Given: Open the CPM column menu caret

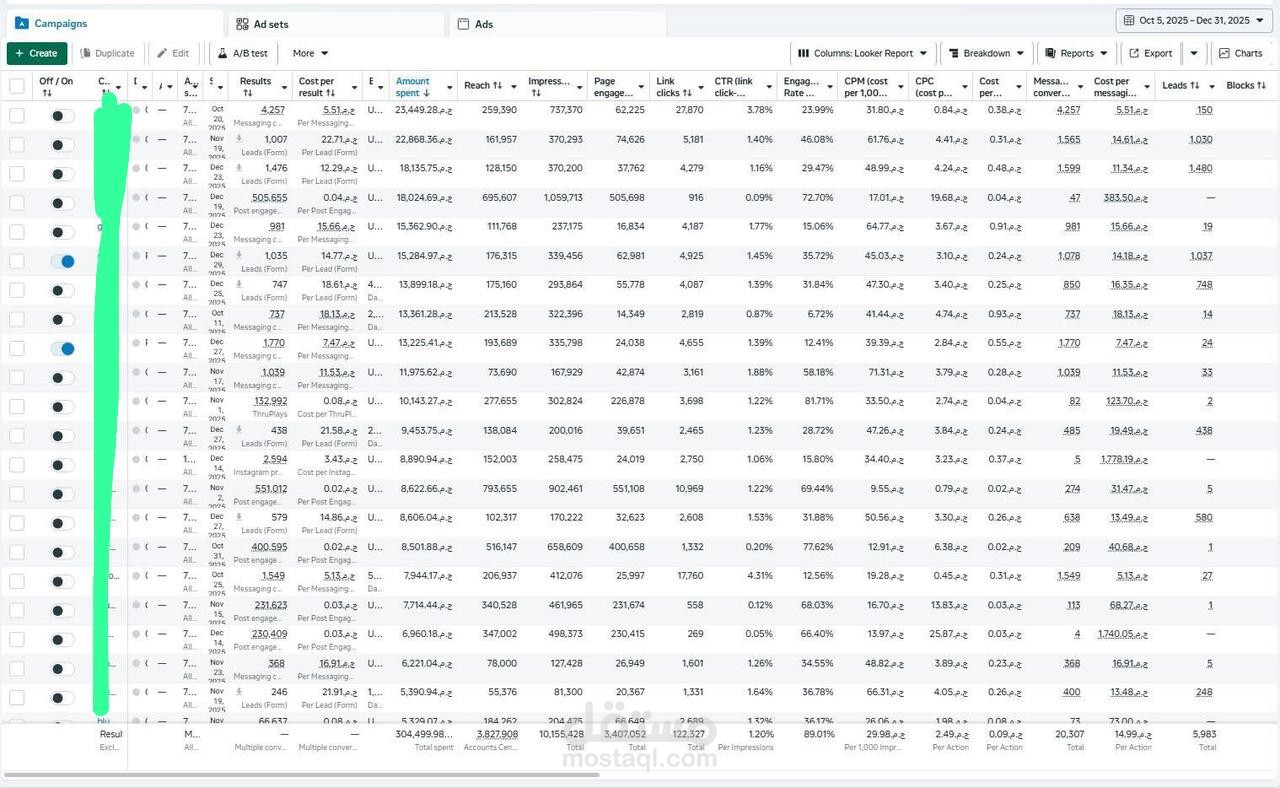Looking at the screenshot, I should (x=900, y=87).
